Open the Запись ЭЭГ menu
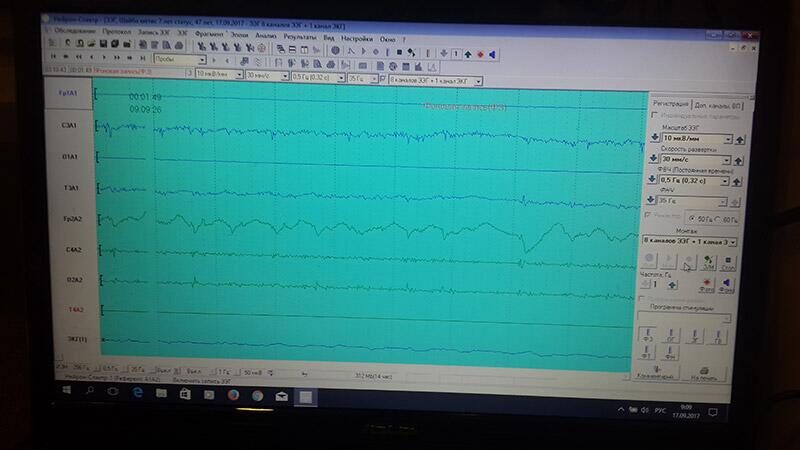Image resolution: width=800 pixels, height=450 pixels. [154, 32]
